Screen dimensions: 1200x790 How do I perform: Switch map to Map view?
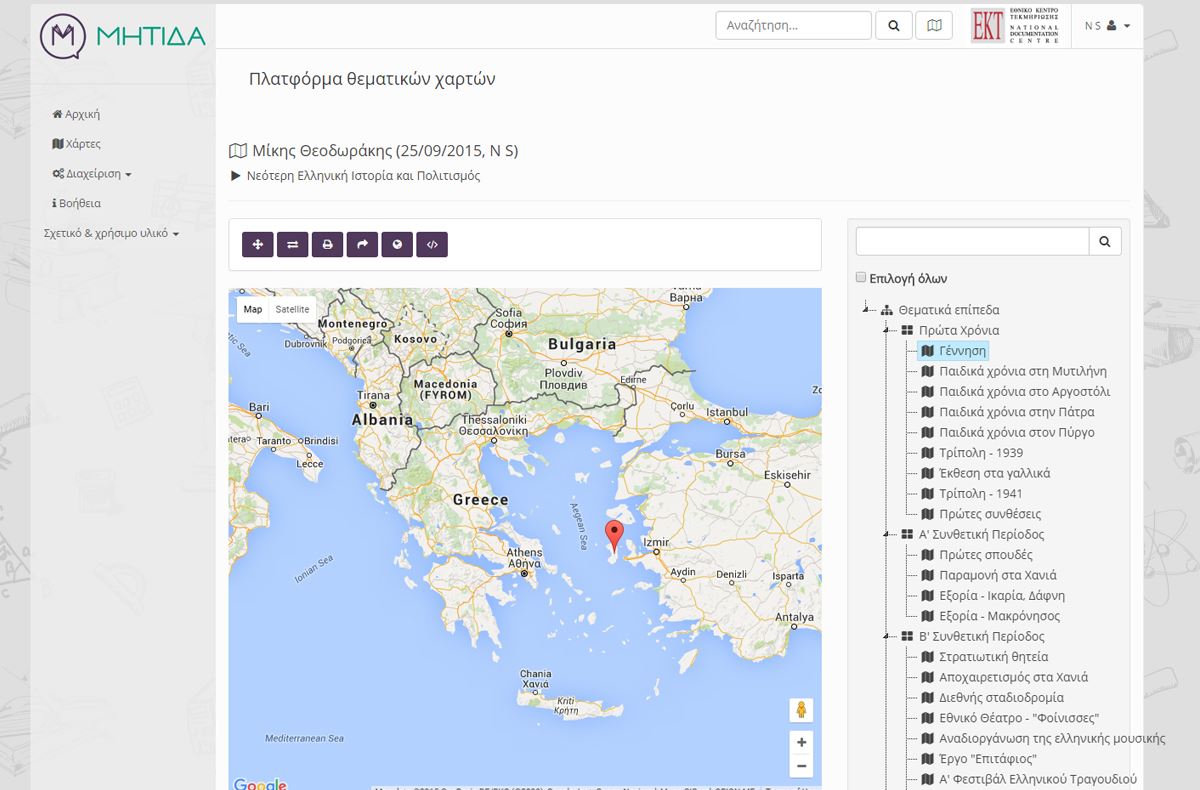(253, 310)
